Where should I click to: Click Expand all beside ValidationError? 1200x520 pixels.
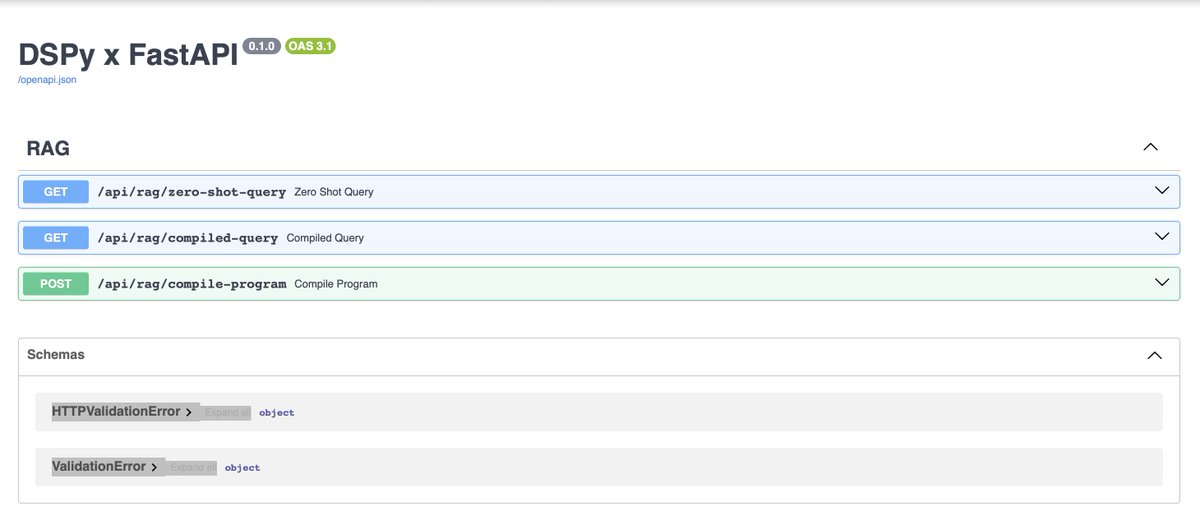pos(192,467)
